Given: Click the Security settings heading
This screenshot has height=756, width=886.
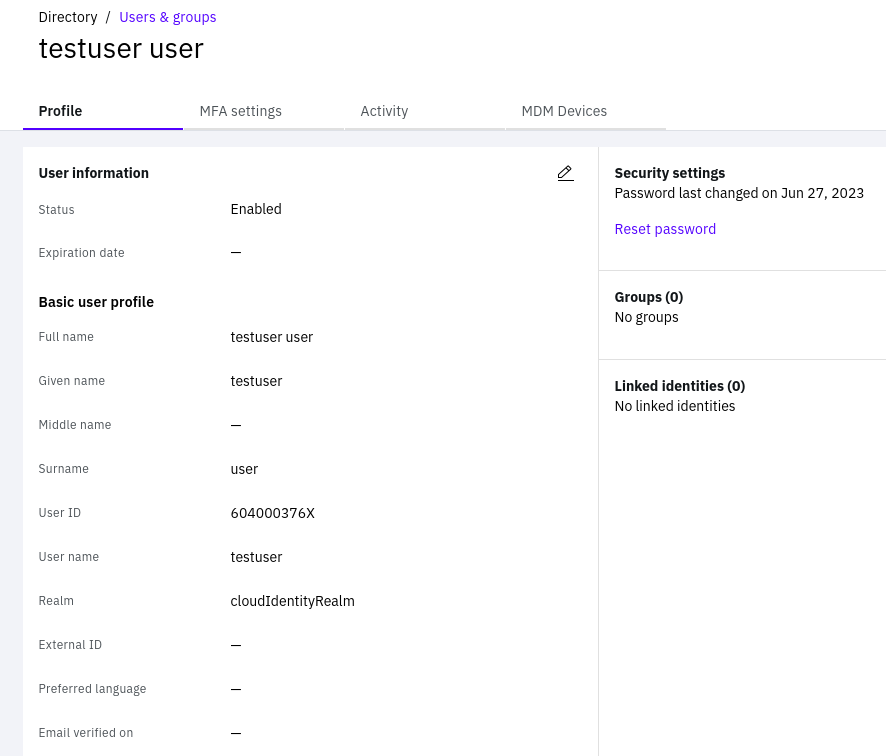Looking at the screenshot, I should (669, 173).
